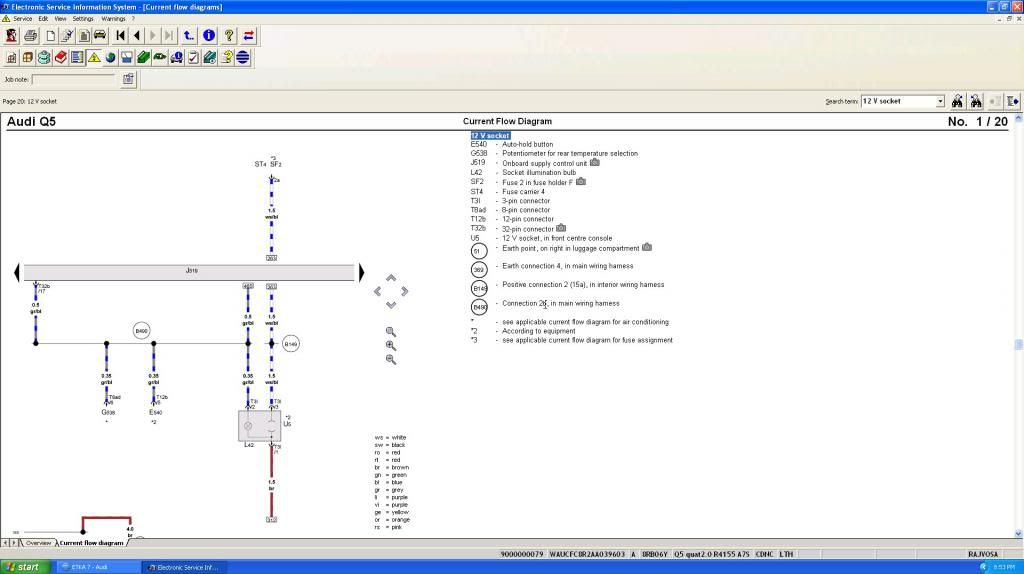Click the yellow question mark help icon
This screenshot has width=1024, height=574.
tap(229, 36)
